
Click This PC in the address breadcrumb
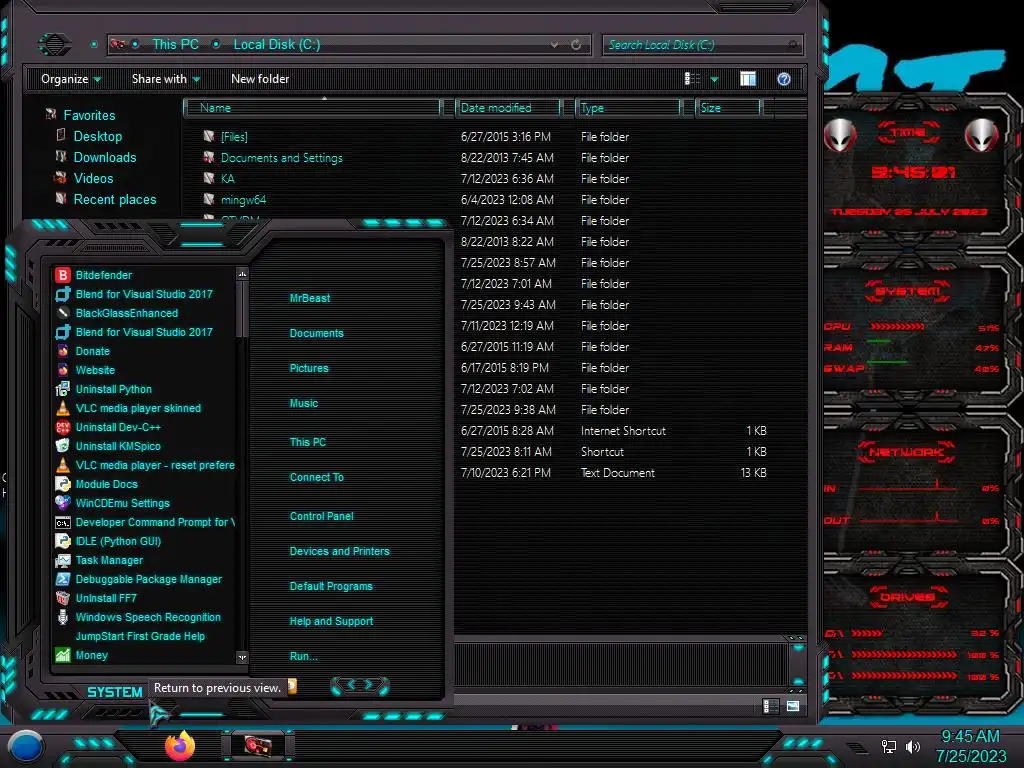tap(176, 44)
